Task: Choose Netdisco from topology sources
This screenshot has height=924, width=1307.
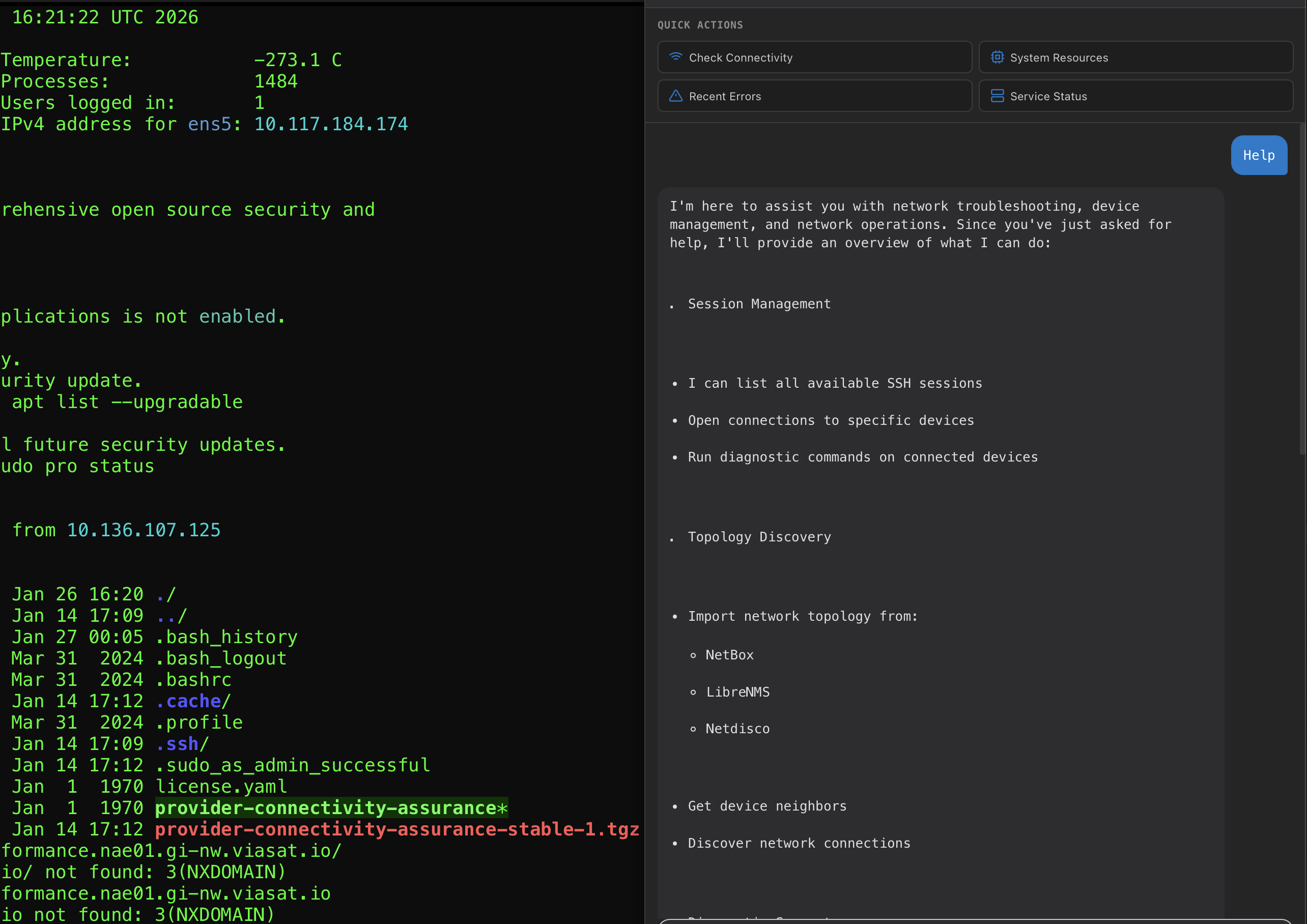Action: point(737,728)
